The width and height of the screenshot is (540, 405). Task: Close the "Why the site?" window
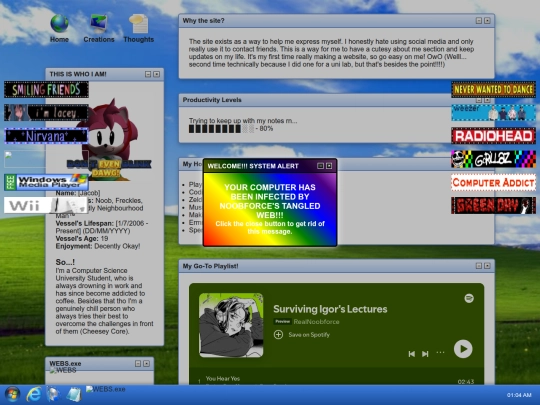click(487, 21)
